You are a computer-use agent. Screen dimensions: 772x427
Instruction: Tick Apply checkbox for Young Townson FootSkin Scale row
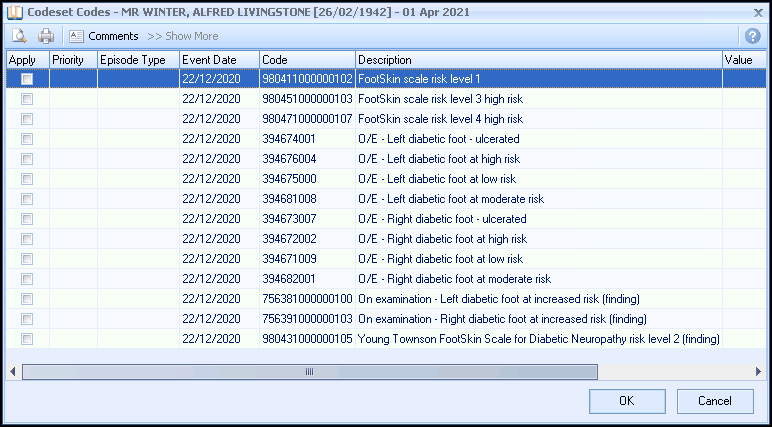[27, 339]
